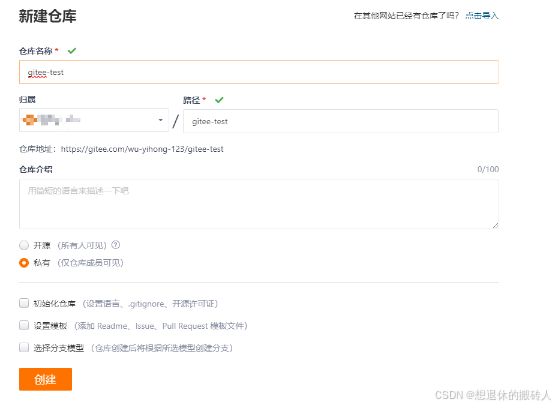Enable the 初始化仓库 checkbox

click(24, 303)
